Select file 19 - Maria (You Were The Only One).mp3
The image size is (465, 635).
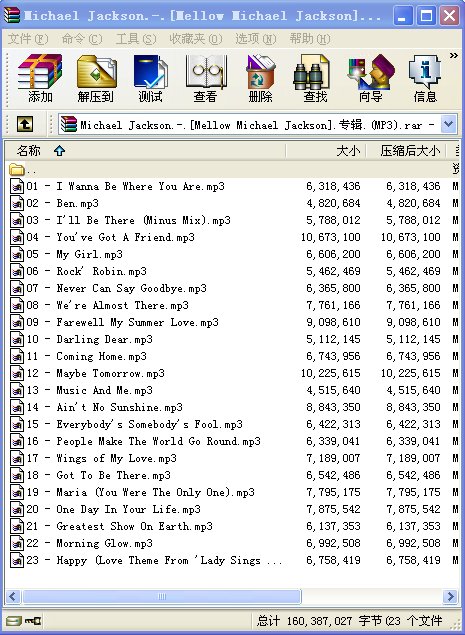[x=141, y=492]
